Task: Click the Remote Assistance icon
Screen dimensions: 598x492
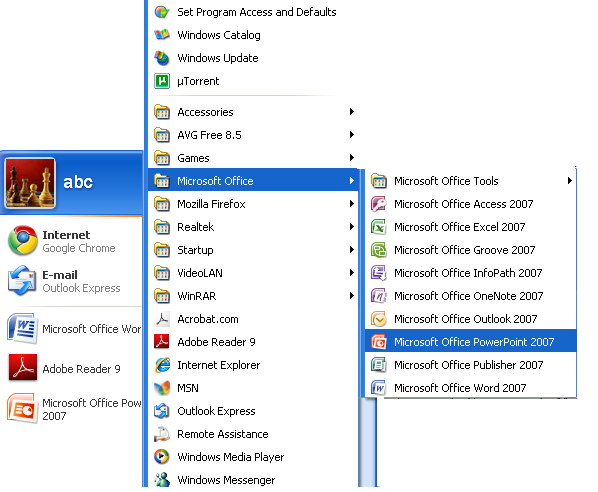Action: 162,434
